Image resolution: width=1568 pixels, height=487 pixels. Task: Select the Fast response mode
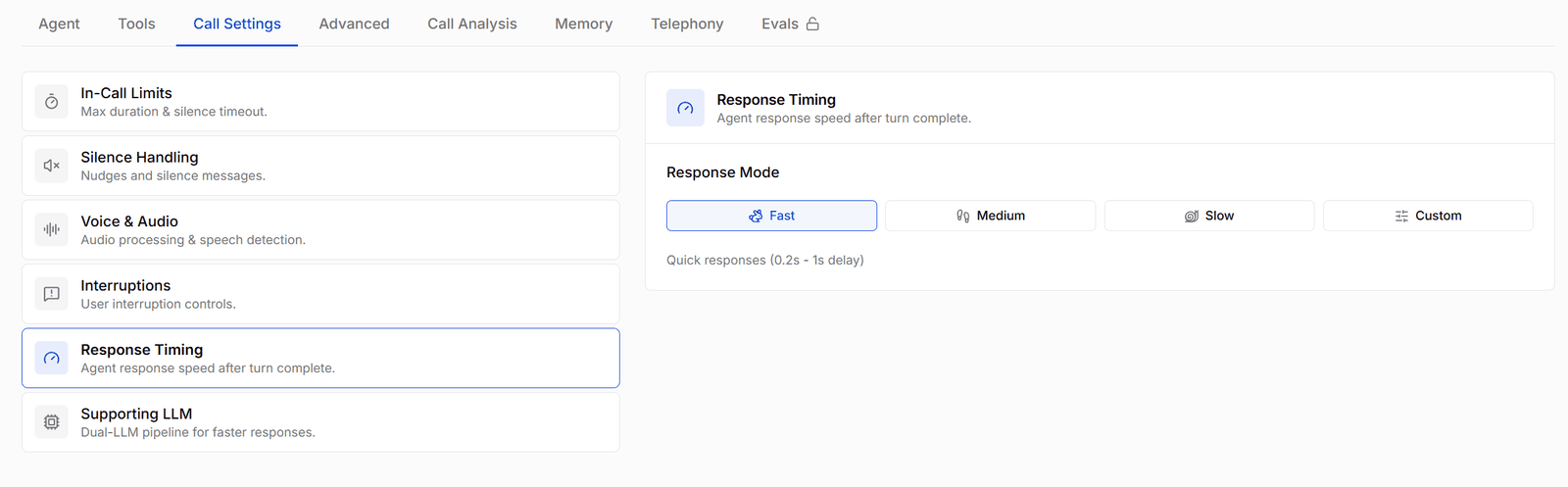[x=771, y=216]
